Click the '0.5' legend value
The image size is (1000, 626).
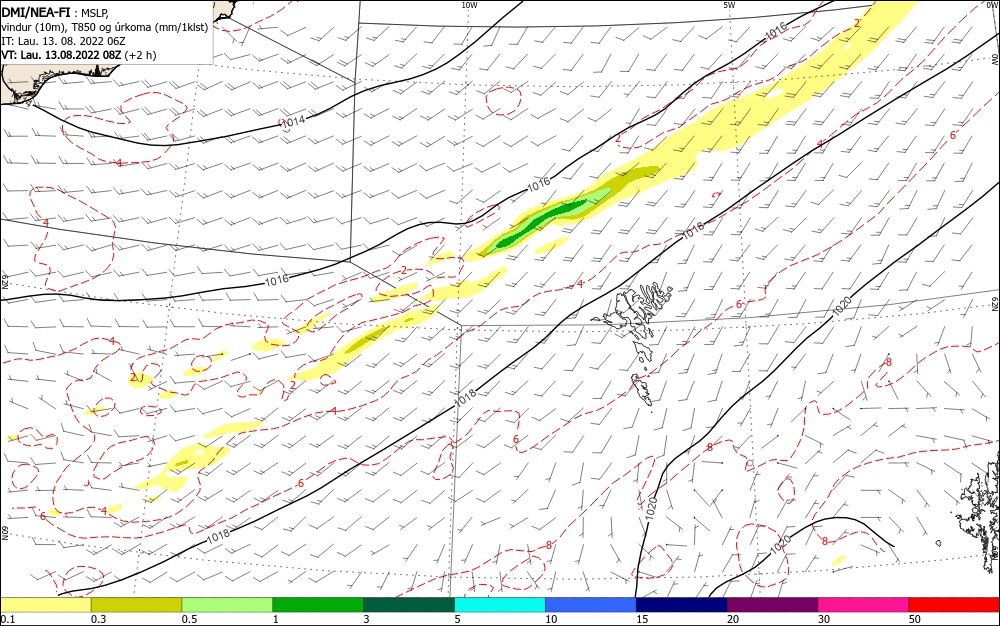189,619
